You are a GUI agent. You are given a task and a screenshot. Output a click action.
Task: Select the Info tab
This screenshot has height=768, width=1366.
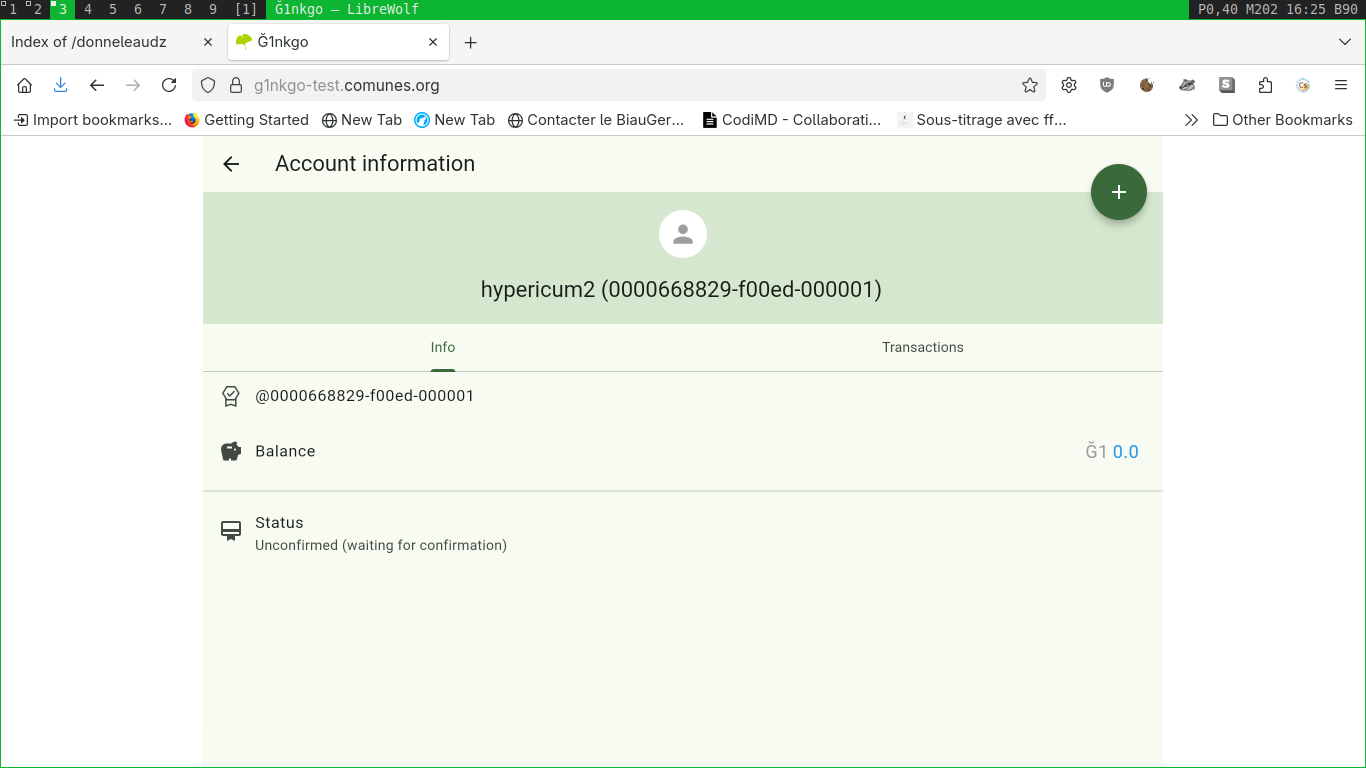tap(442, 347)
